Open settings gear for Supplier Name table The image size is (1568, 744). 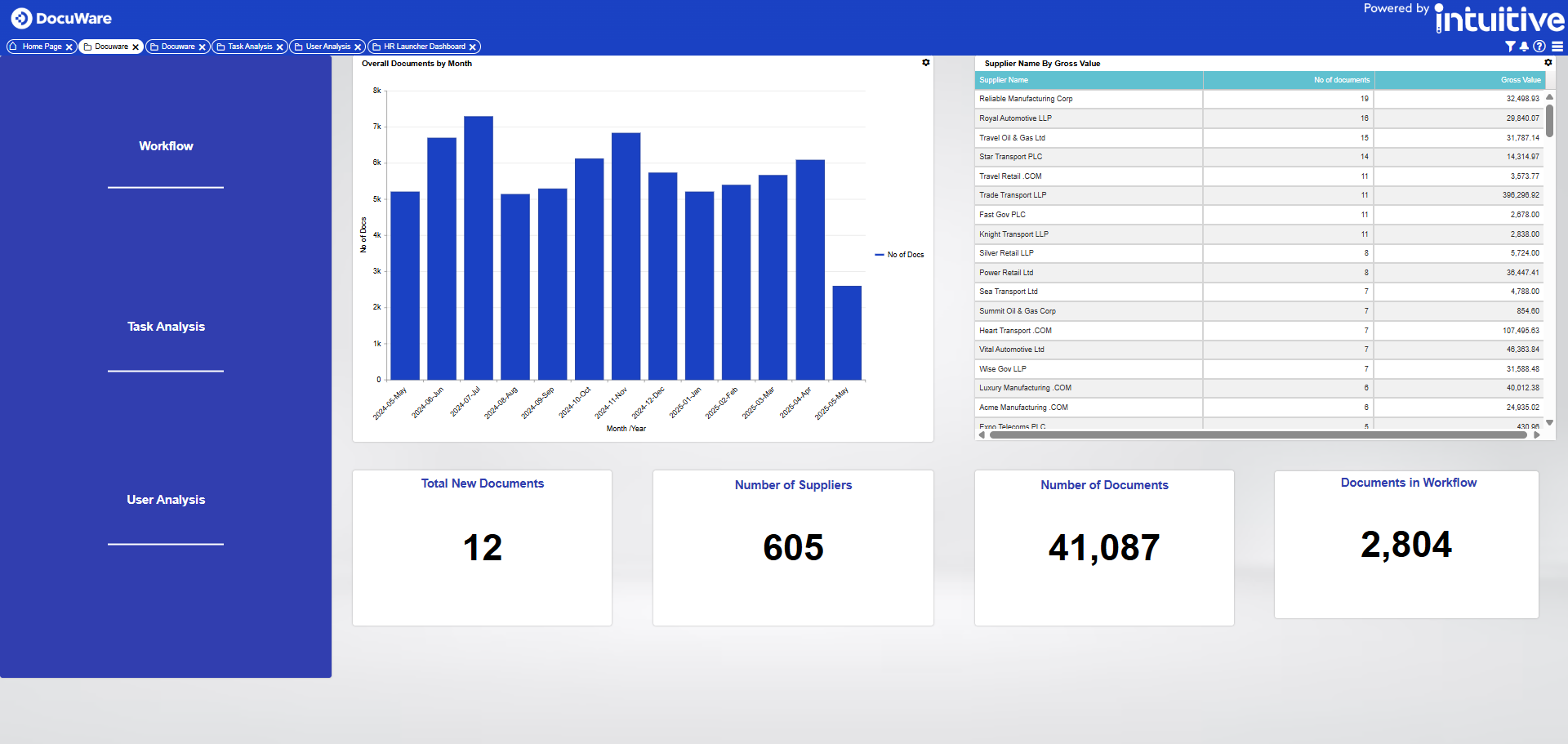(x=1548, y=63)
